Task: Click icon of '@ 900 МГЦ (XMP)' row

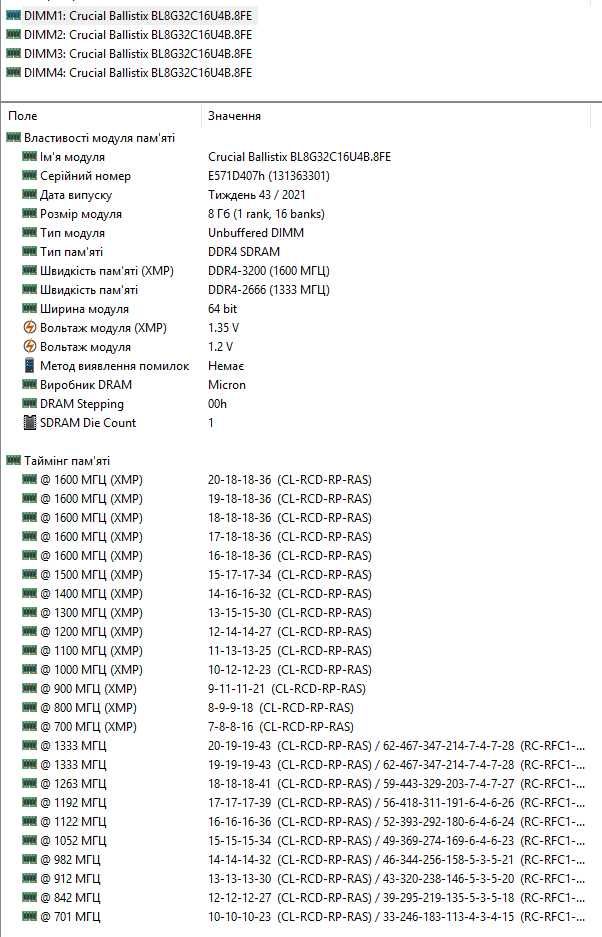Action: 29,688
